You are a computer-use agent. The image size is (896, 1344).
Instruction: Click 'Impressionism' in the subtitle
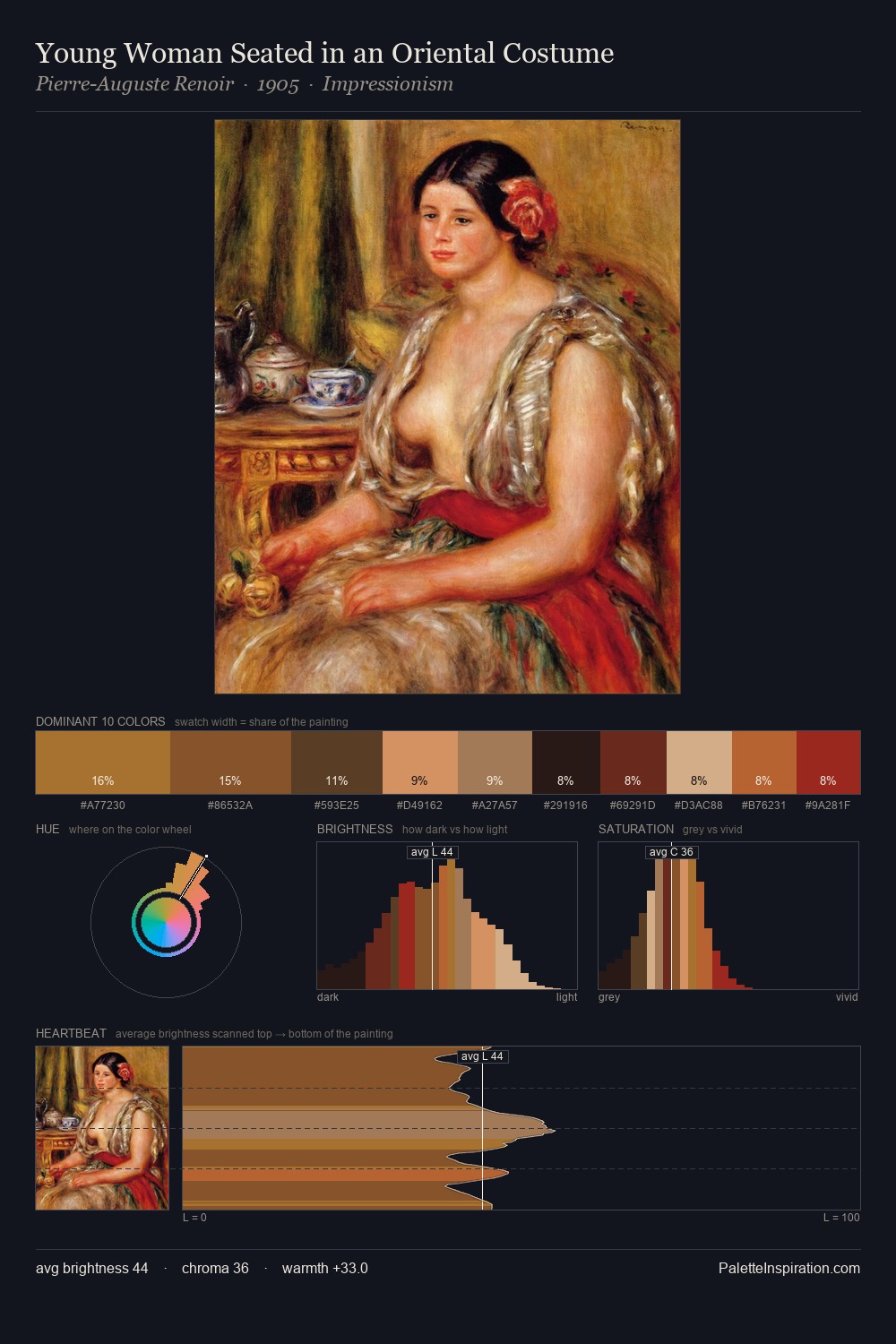click(388, 84)
